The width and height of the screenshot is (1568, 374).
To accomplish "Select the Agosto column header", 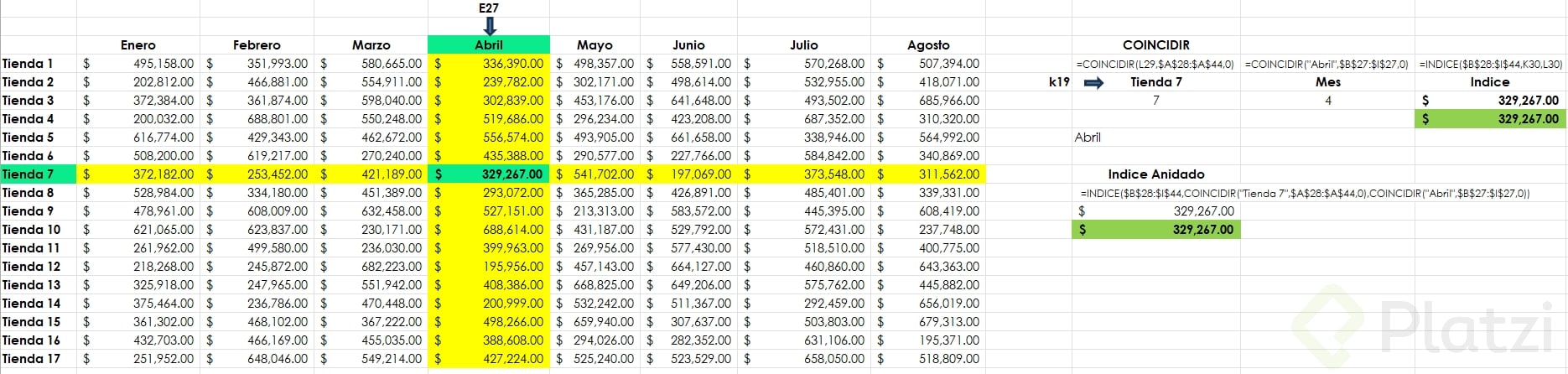I will (928, 45).
